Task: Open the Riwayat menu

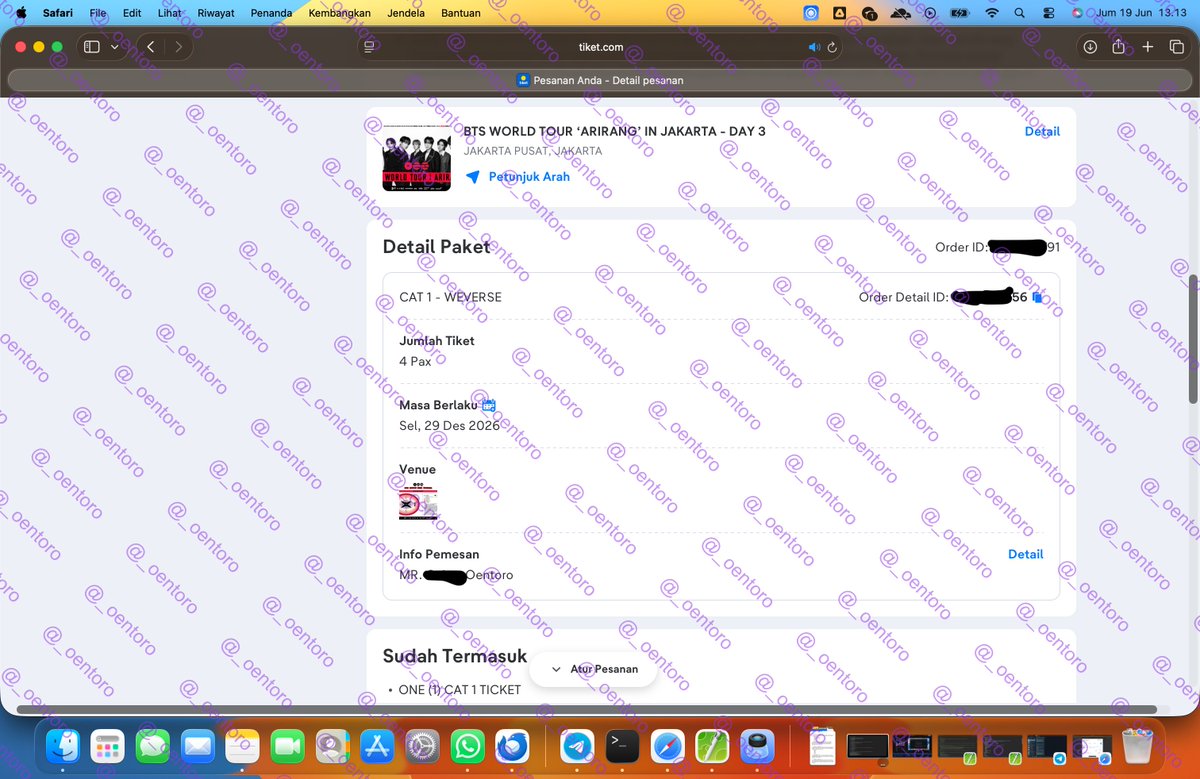Action: click(x=216, y=13)
